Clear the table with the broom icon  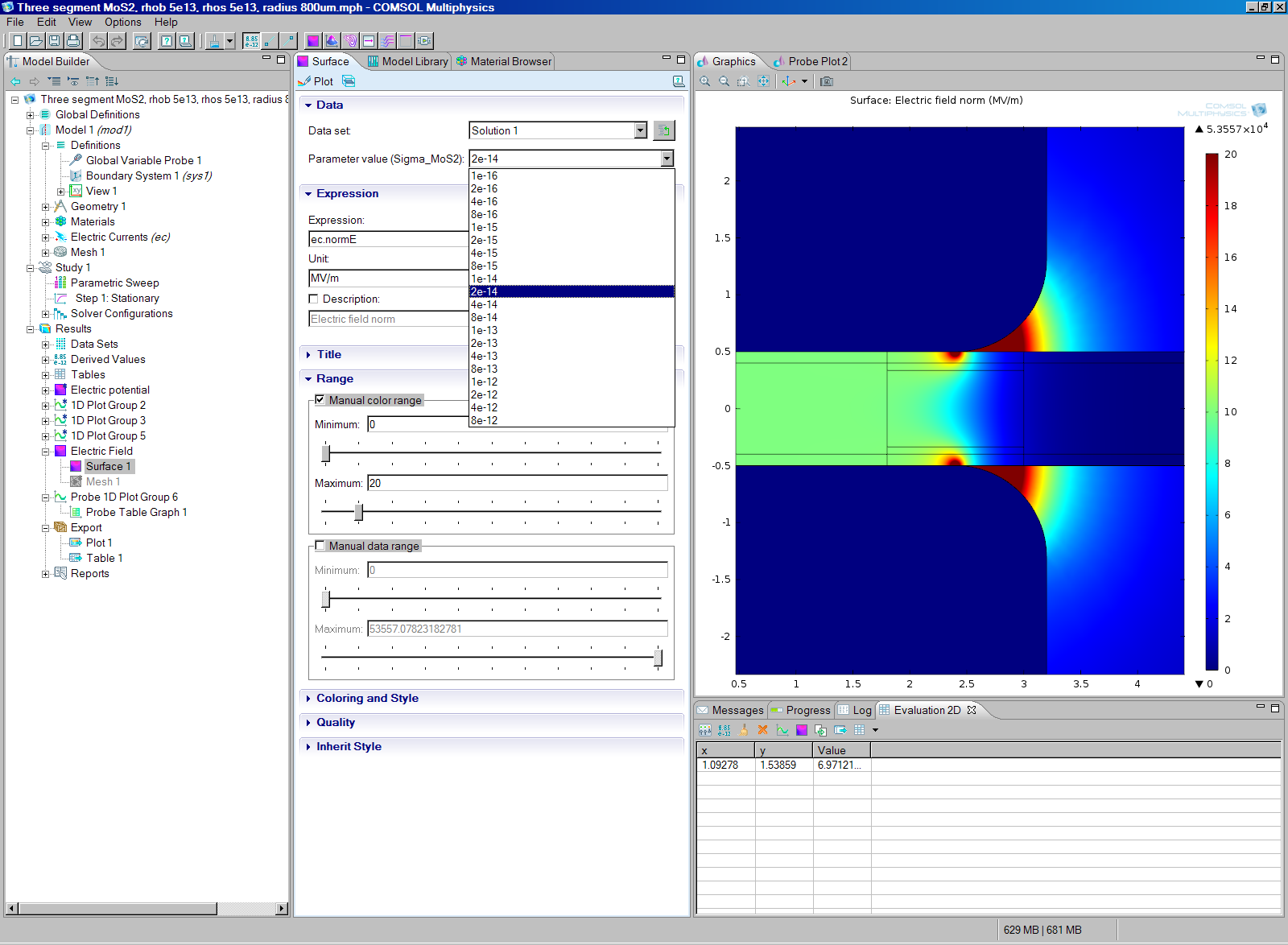743,730
